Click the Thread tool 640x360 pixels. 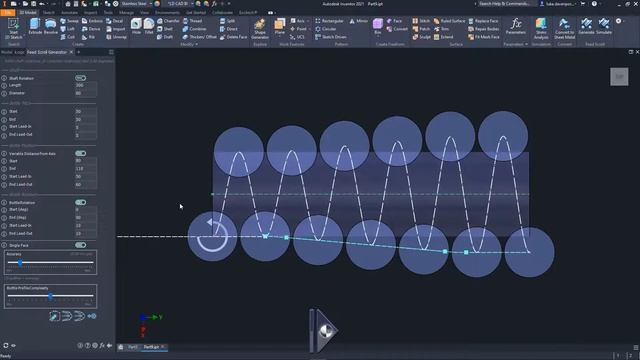point(192,21)
